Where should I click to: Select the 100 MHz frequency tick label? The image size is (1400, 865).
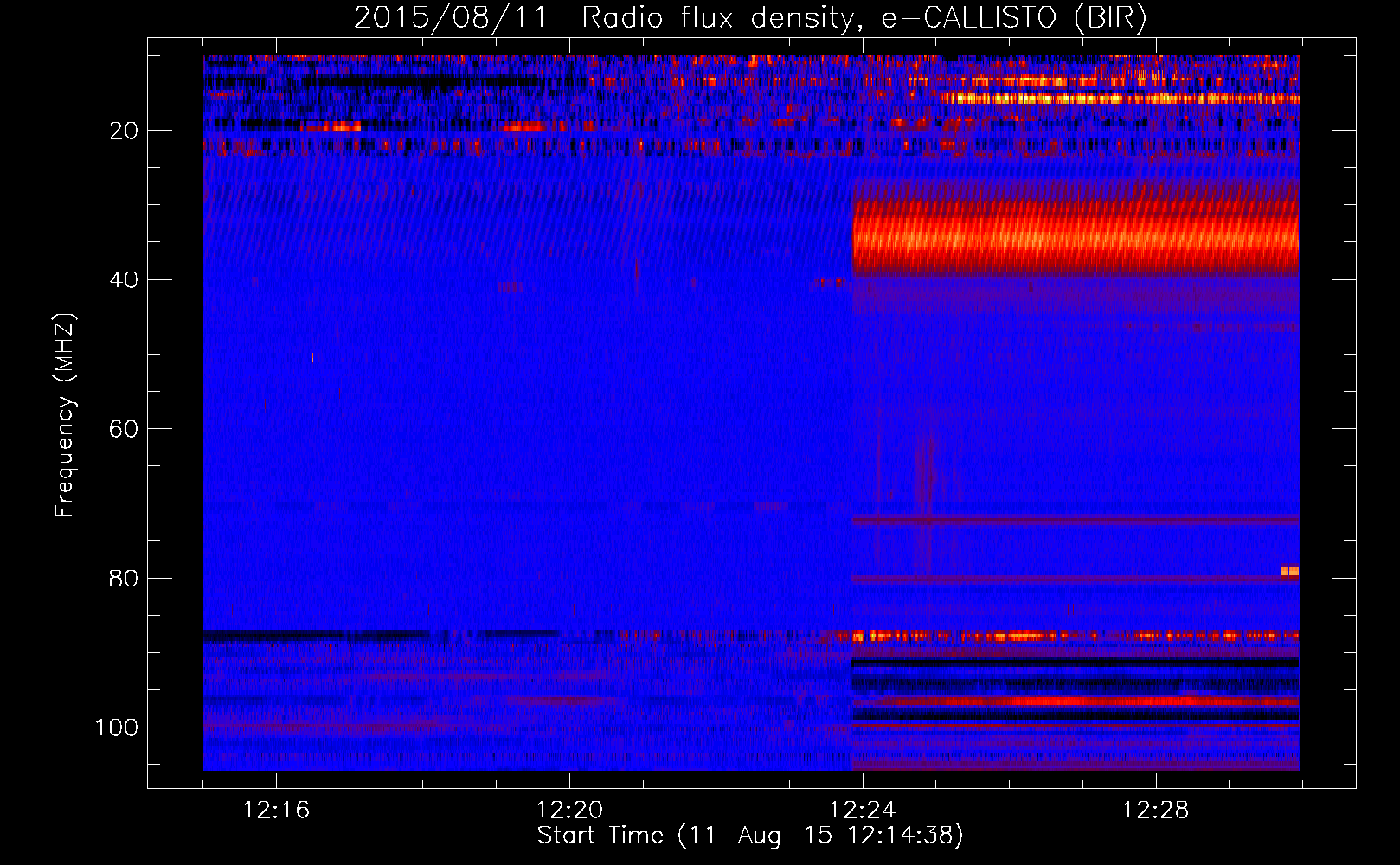[x=117, y=727]
